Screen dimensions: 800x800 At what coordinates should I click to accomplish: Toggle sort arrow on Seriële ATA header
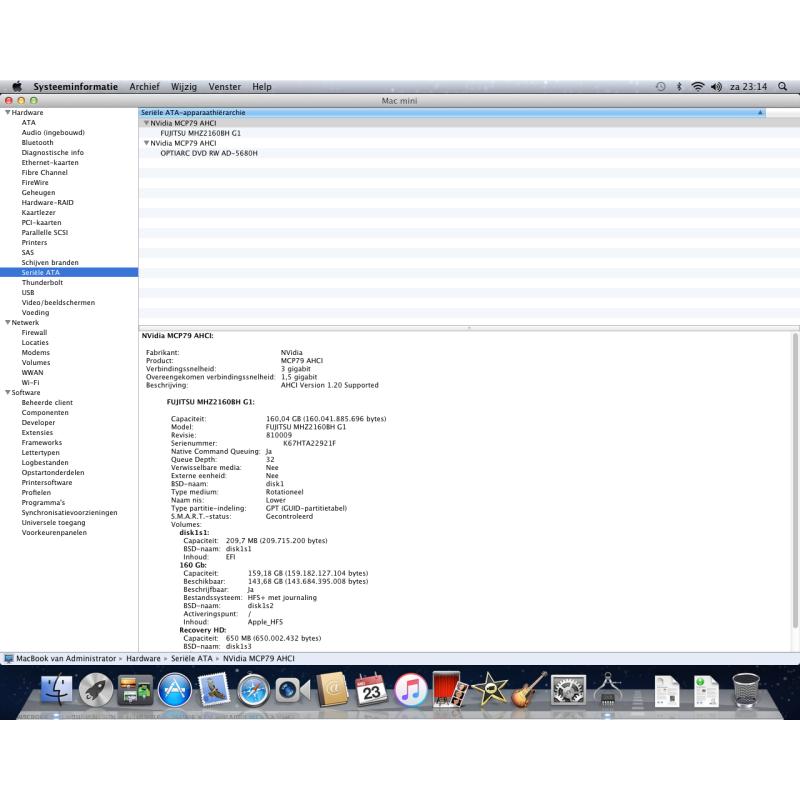click(760, 112)
